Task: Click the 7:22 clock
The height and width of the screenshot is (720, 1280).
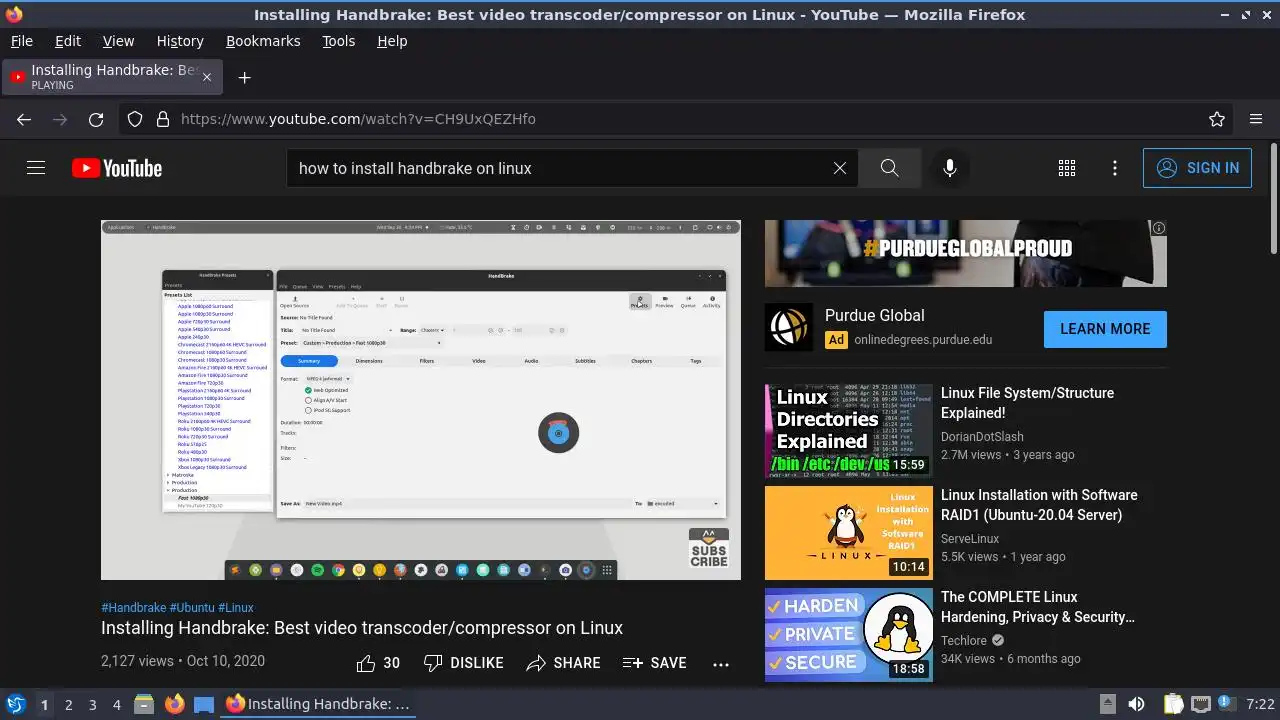Action: (x=1260, y=704)
